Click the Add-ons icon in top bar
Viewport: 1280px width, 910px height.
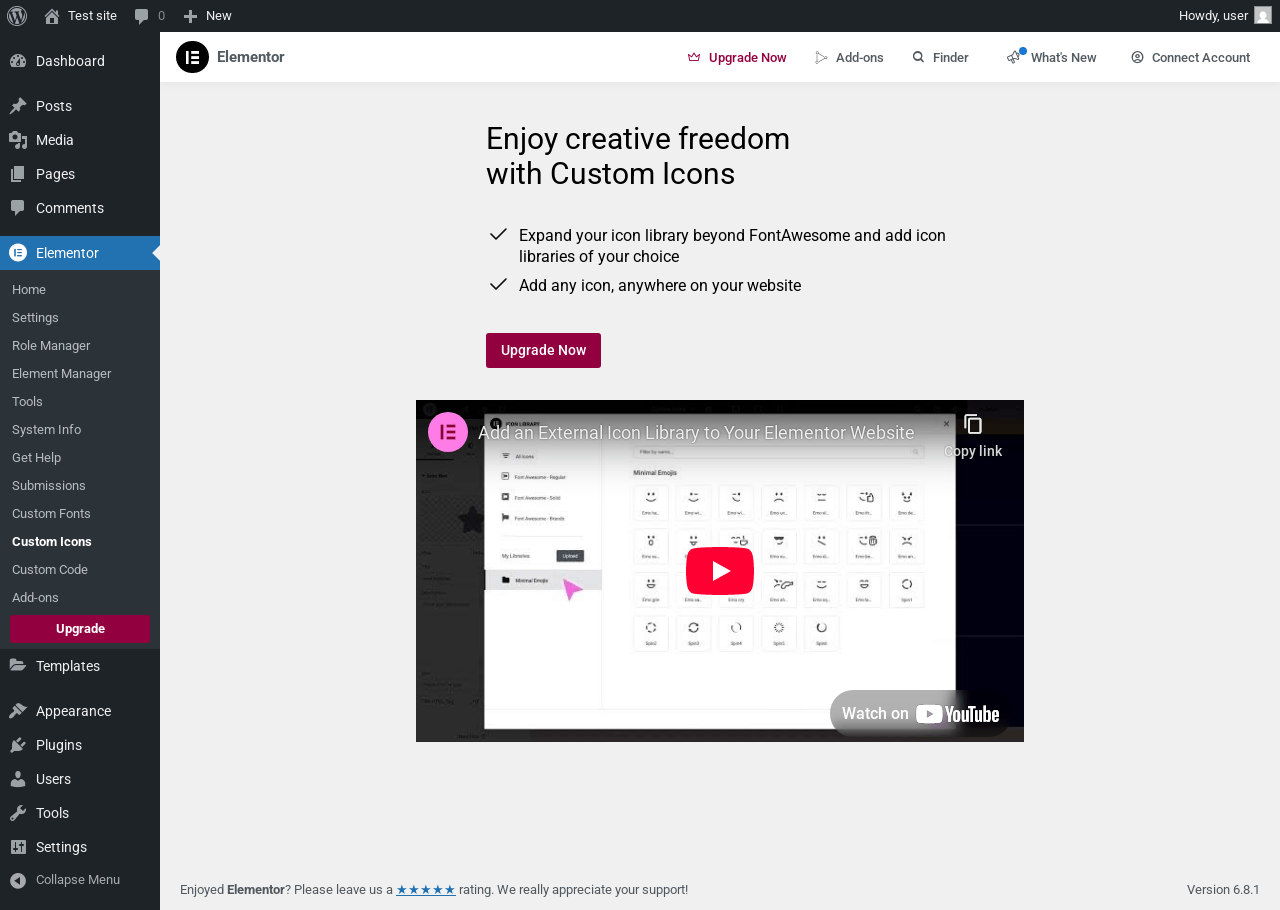[822, 58]
